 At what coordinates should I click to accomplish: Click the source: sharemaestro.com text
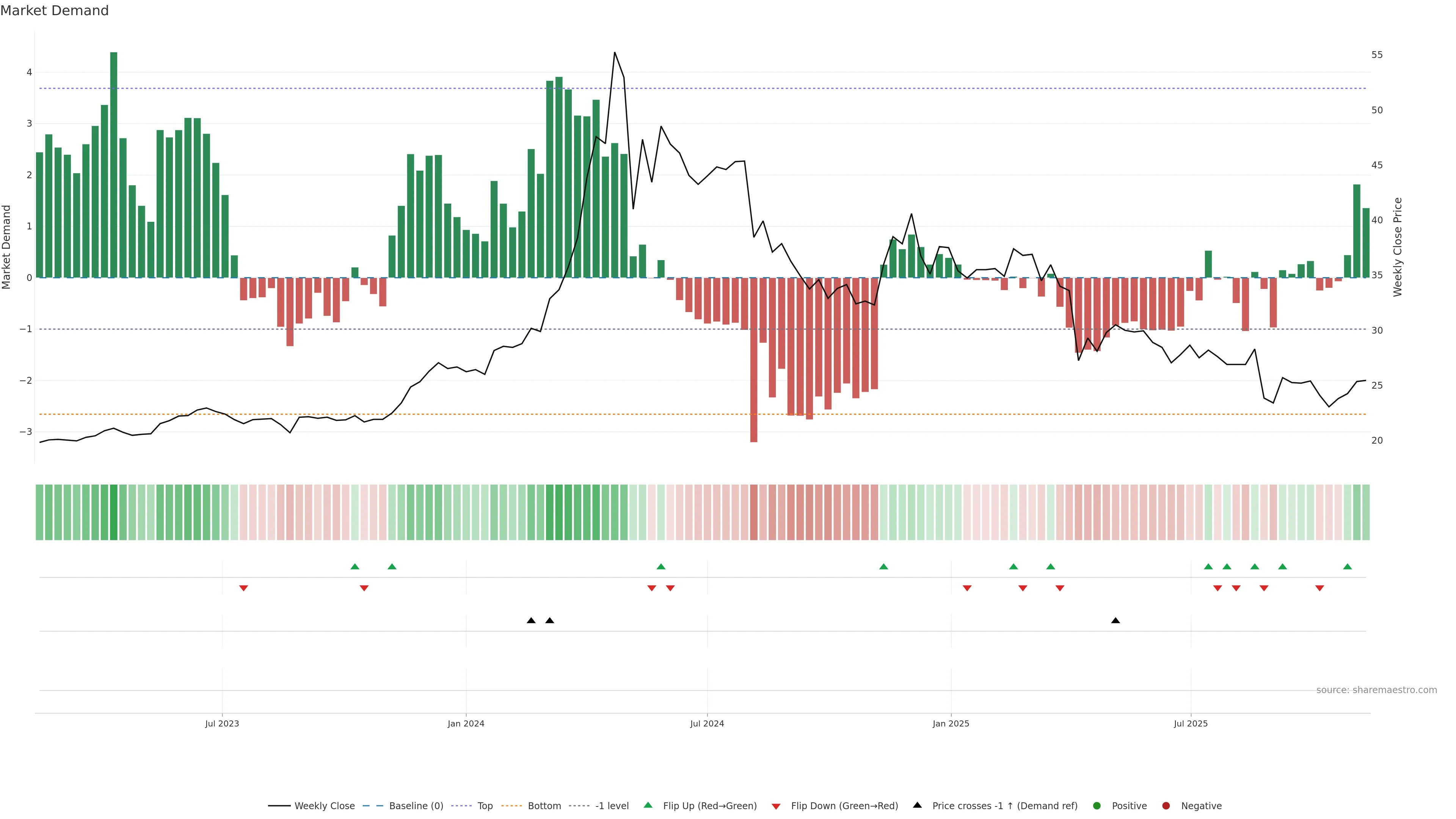pyautogui.click(x=1376, y=690)
